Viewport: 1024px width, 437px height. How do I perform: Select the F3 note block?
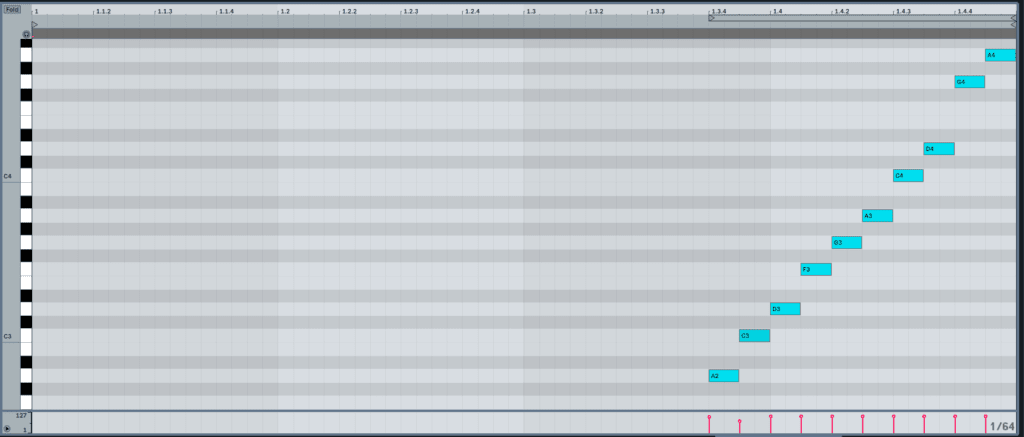(816, 269)
